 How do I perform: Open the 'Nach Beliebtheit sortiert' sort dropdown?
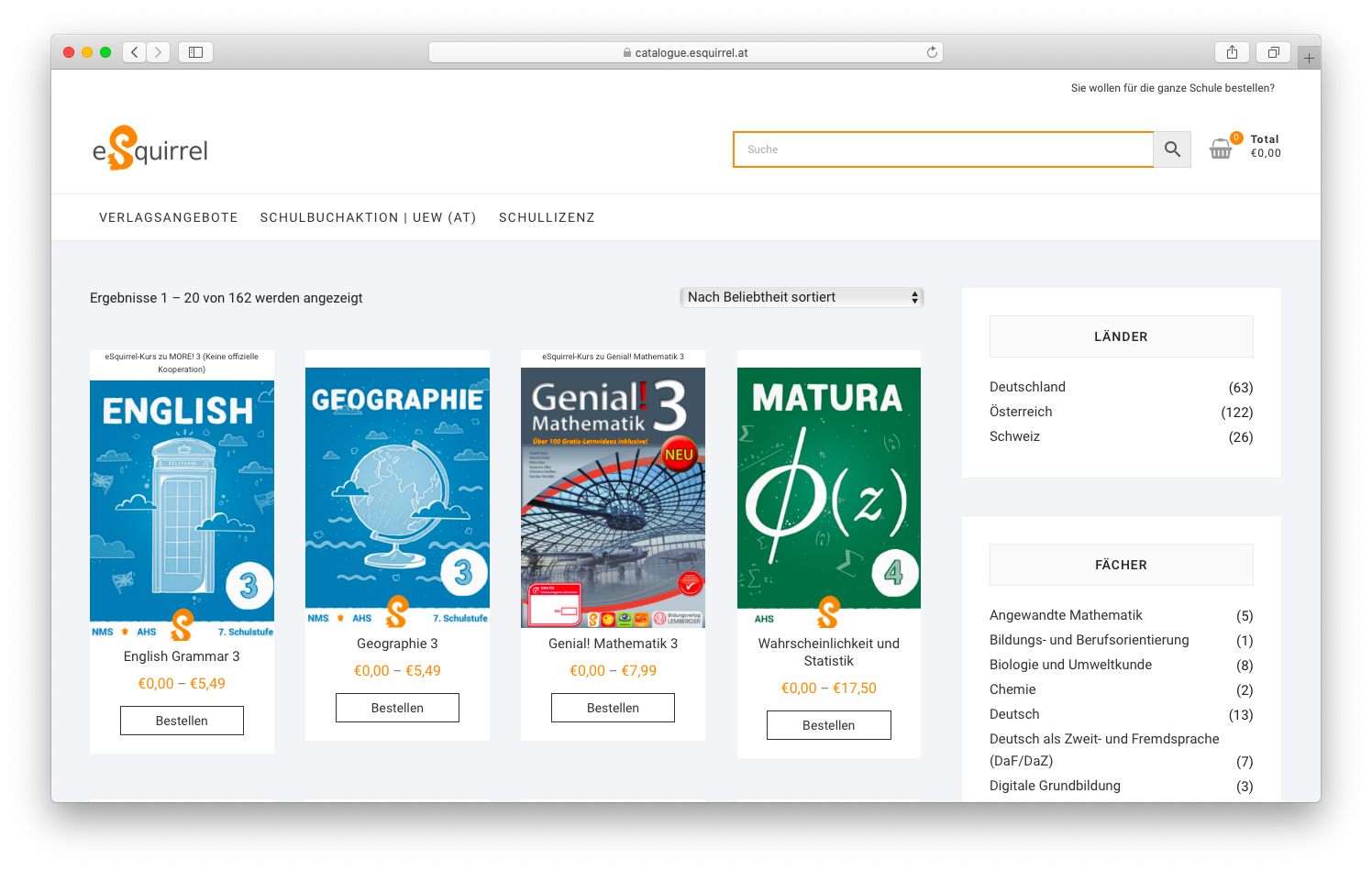(802, 297)
